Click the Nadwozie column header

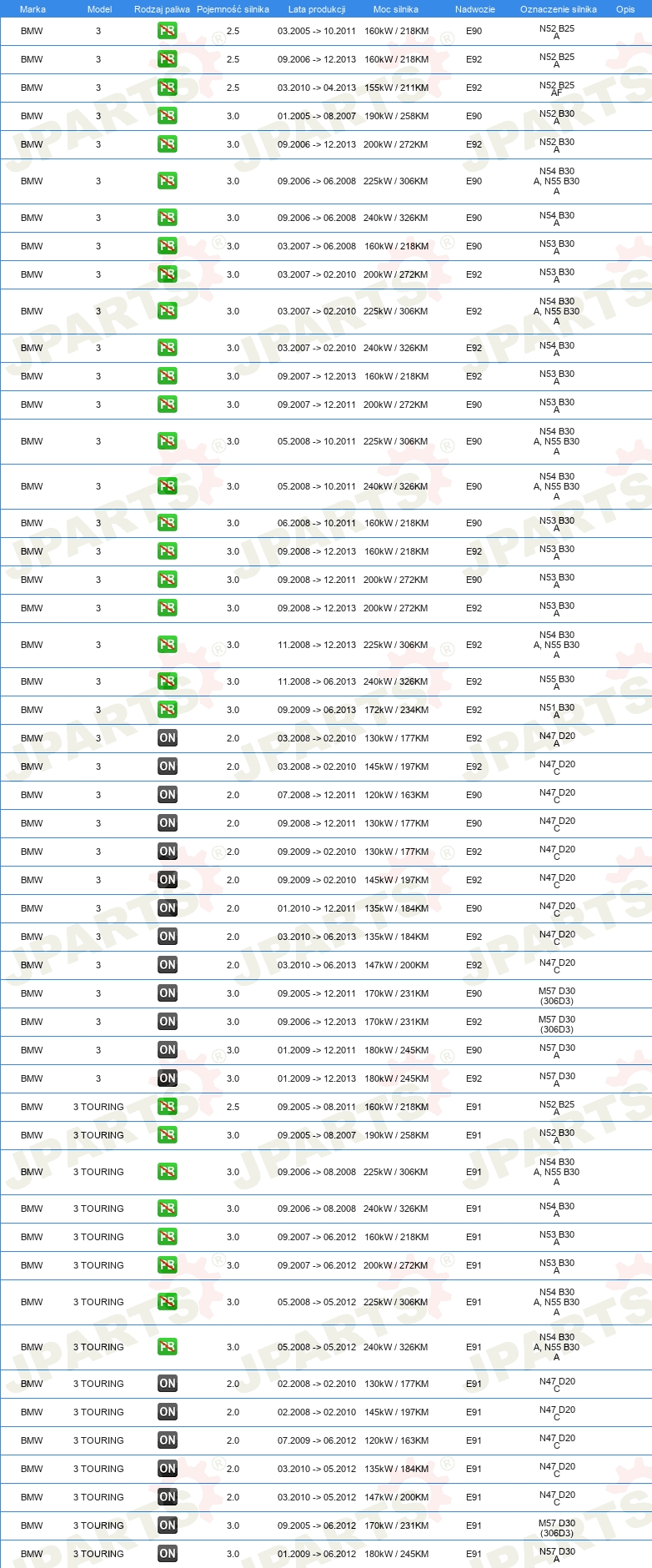tap(475, 9)
